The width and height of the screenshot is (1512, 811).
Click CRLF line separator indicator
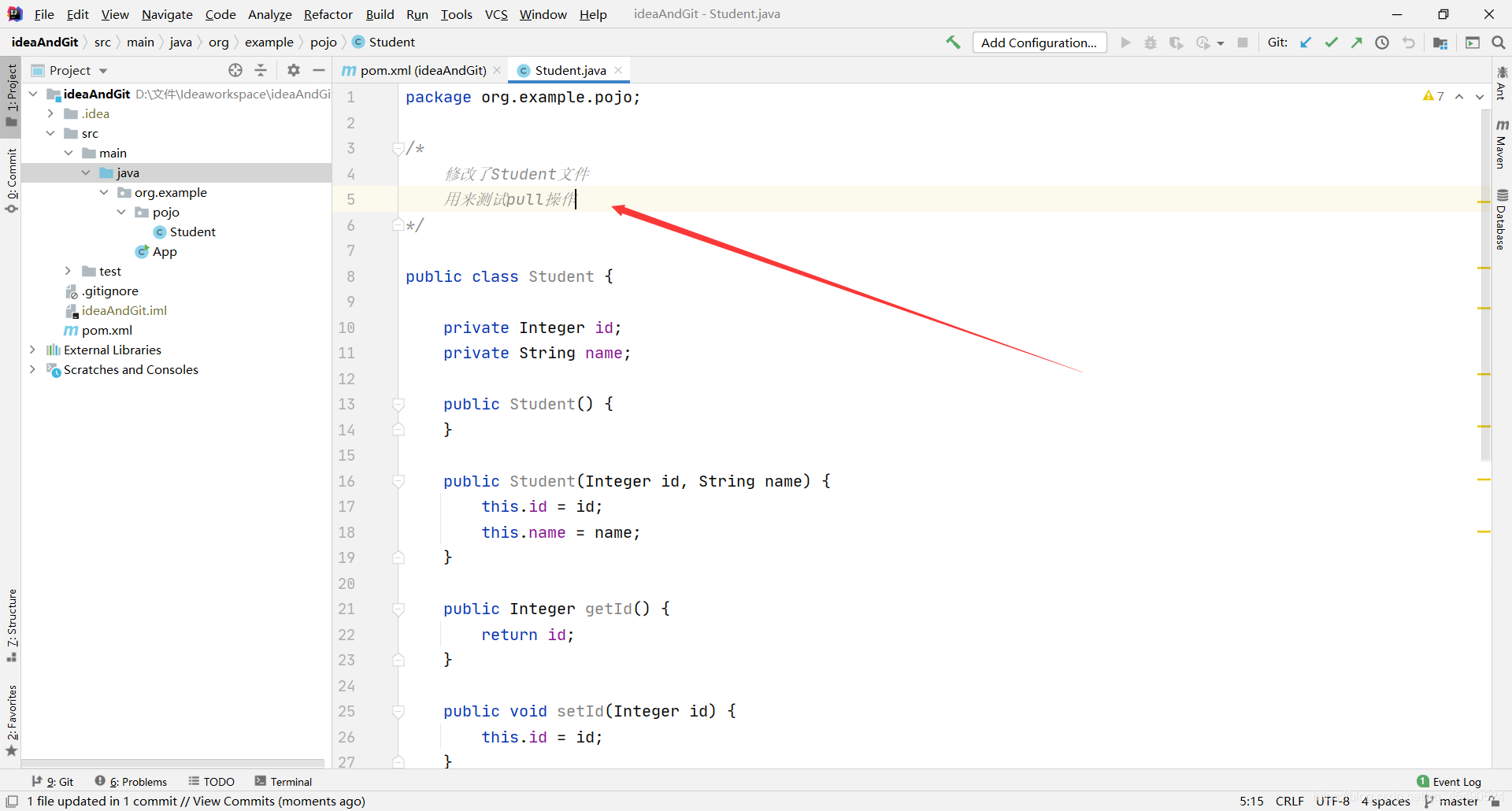[1289, 801]
